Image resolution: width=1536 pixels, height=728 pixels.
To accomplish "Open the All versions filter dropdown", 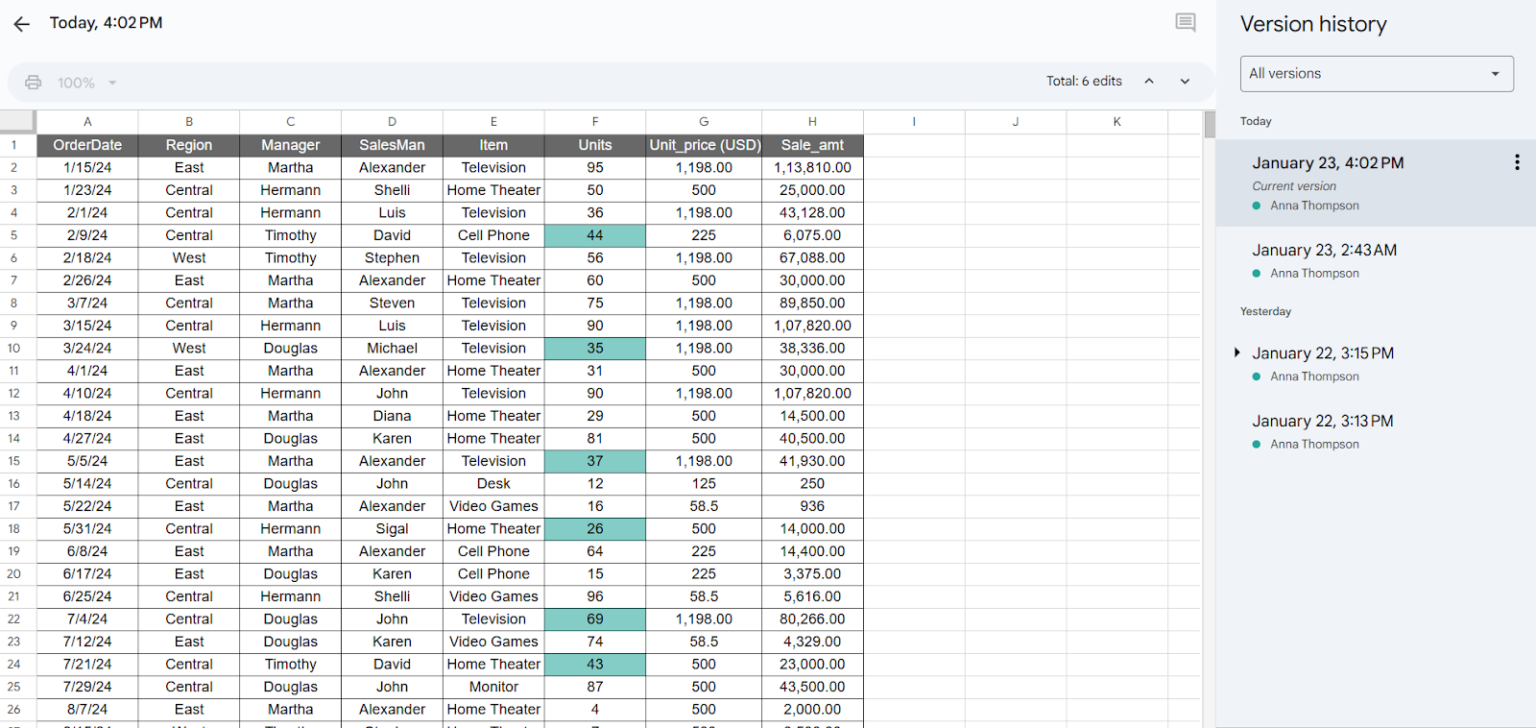I will click(1377, 73).
